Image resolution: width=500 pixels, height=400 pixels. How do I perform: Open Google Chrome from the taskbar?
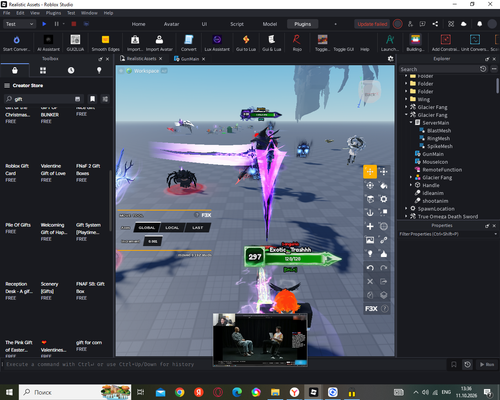click(180, 392)
